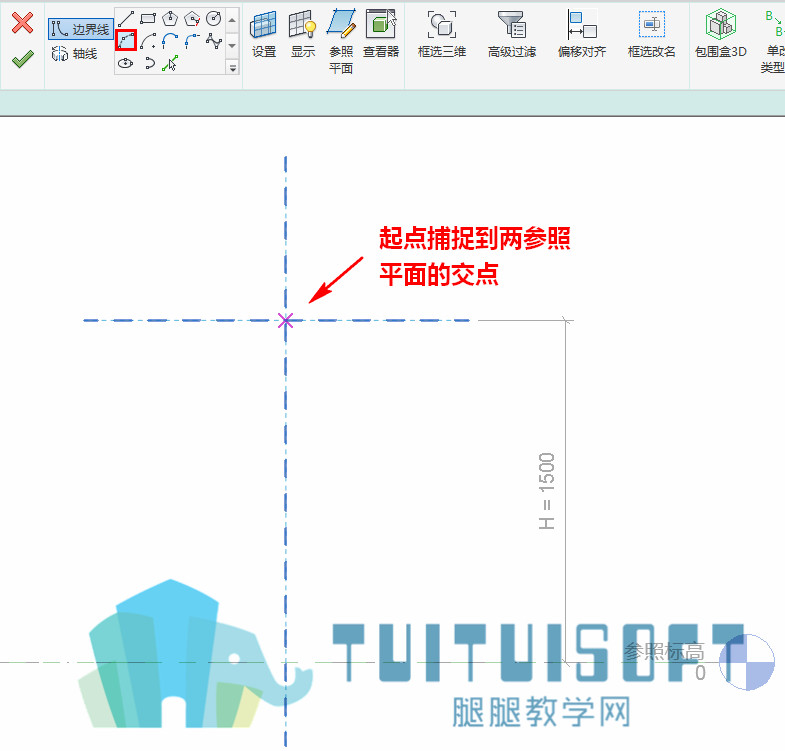Select the Center-Ends Arc tool
Screen dimensions: 785x751
click(x=148, y=41)
